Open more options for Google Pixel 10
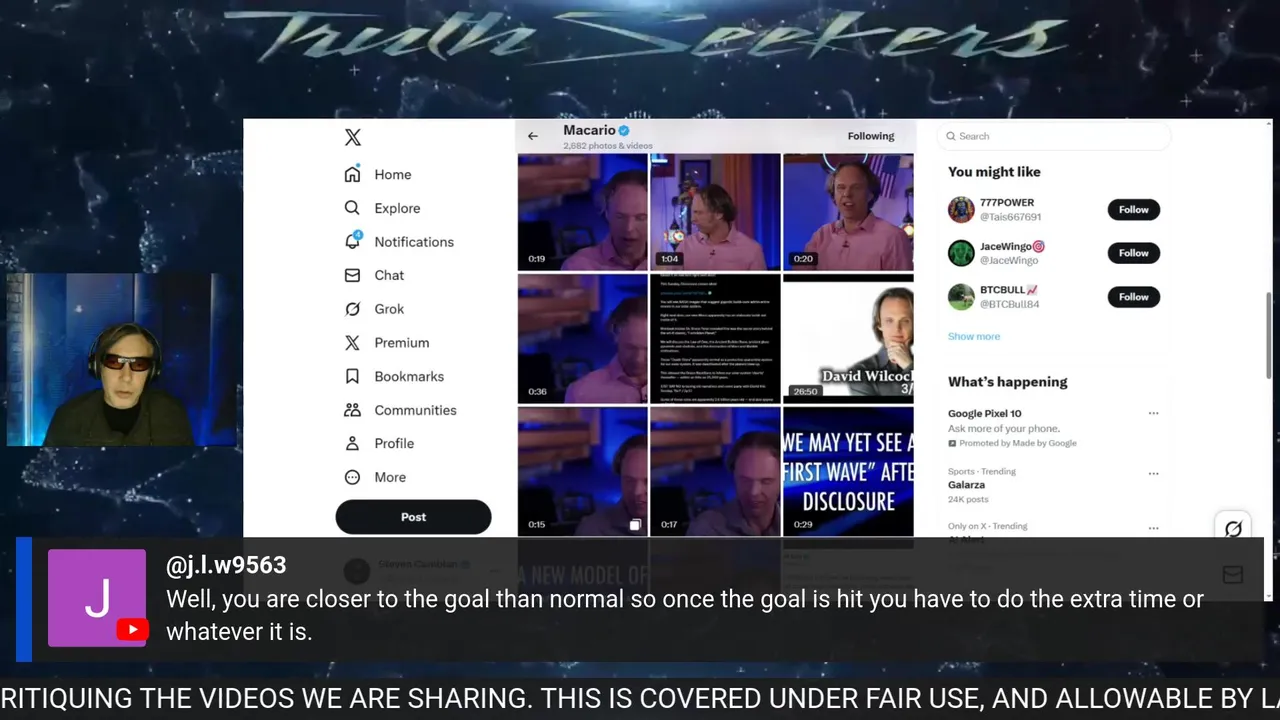The height and width of the screenshot is (720, 1280). tap(1153, 413)
